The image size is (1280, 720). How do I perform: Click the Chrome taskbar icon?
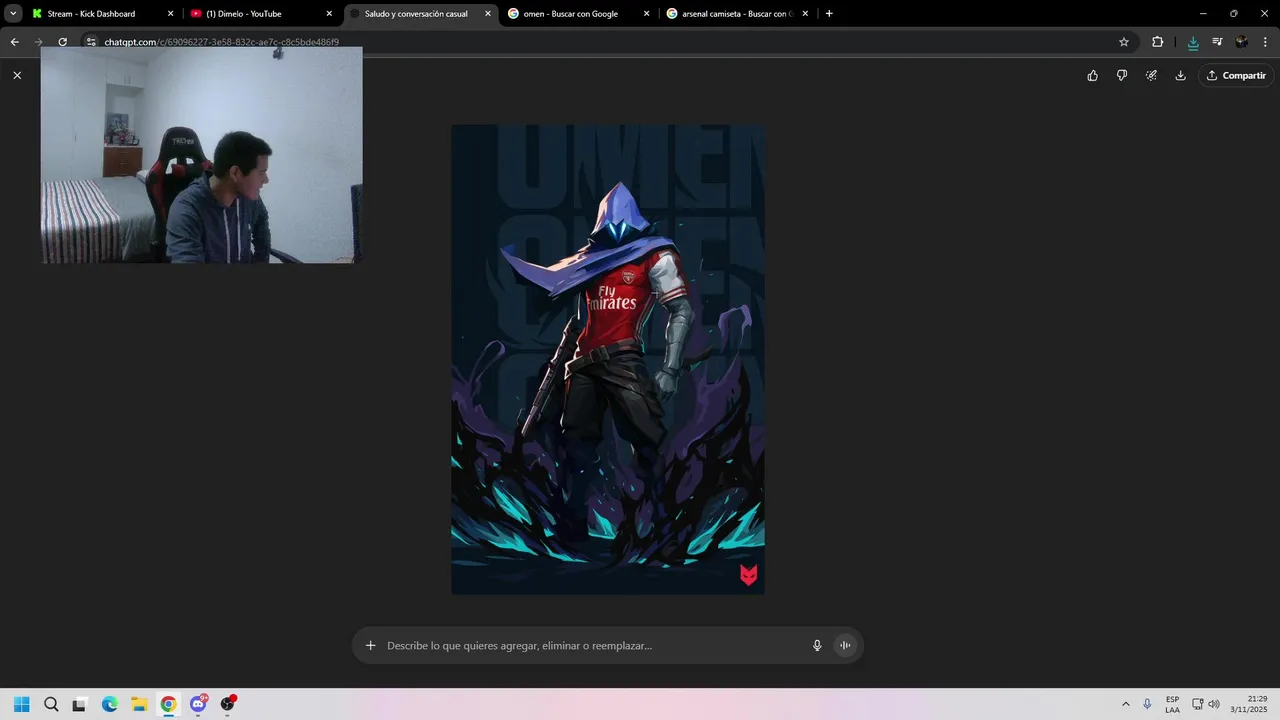[169, 704]
